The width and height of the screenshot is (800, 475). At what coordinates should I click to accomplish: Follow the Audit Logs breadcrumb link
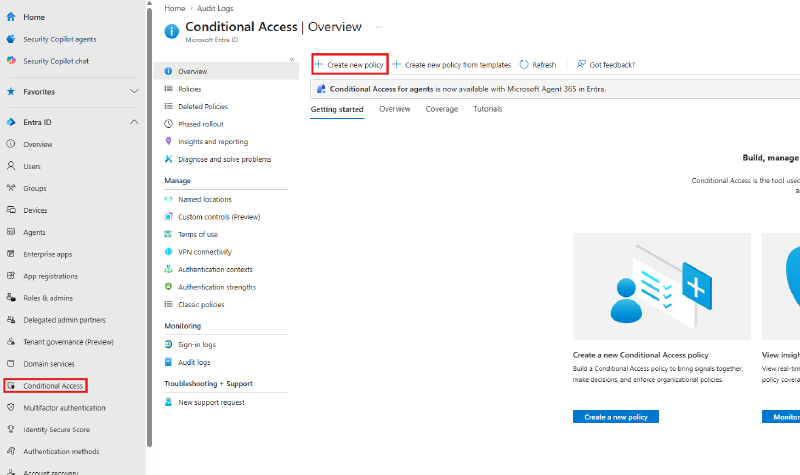coord(215,8)
